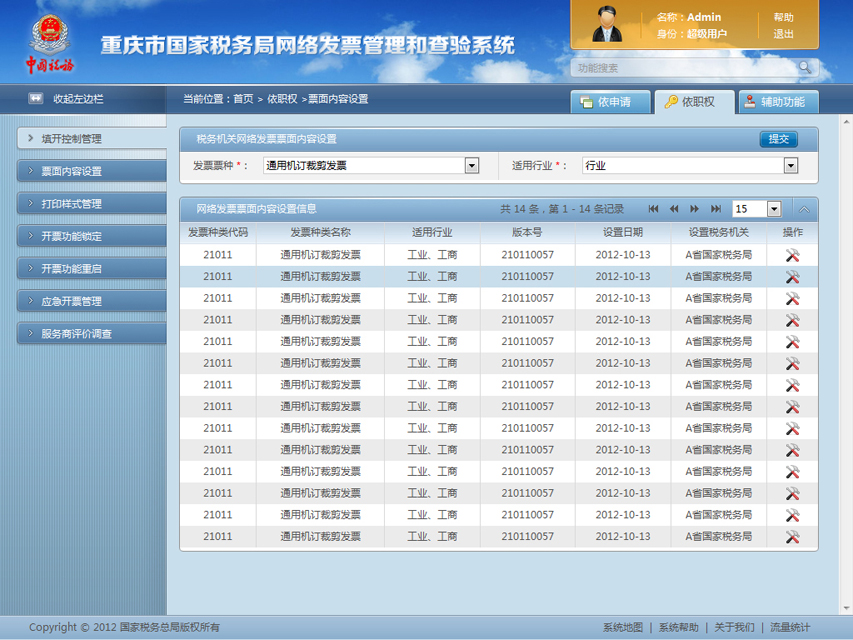This screenshot has height=640, width=853.
Task: Click the 设置税务机关 column header
Action: pyautogui.click(x=719, y=232)
